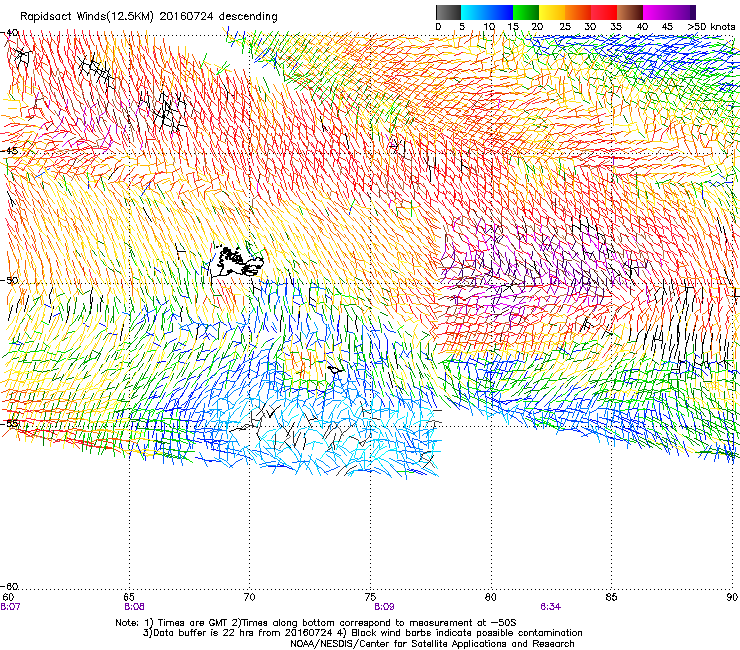This screenshot has height=650, width=740.
Task: Click the ">50 knots" legend label
Action: click(x=711, y=27)
